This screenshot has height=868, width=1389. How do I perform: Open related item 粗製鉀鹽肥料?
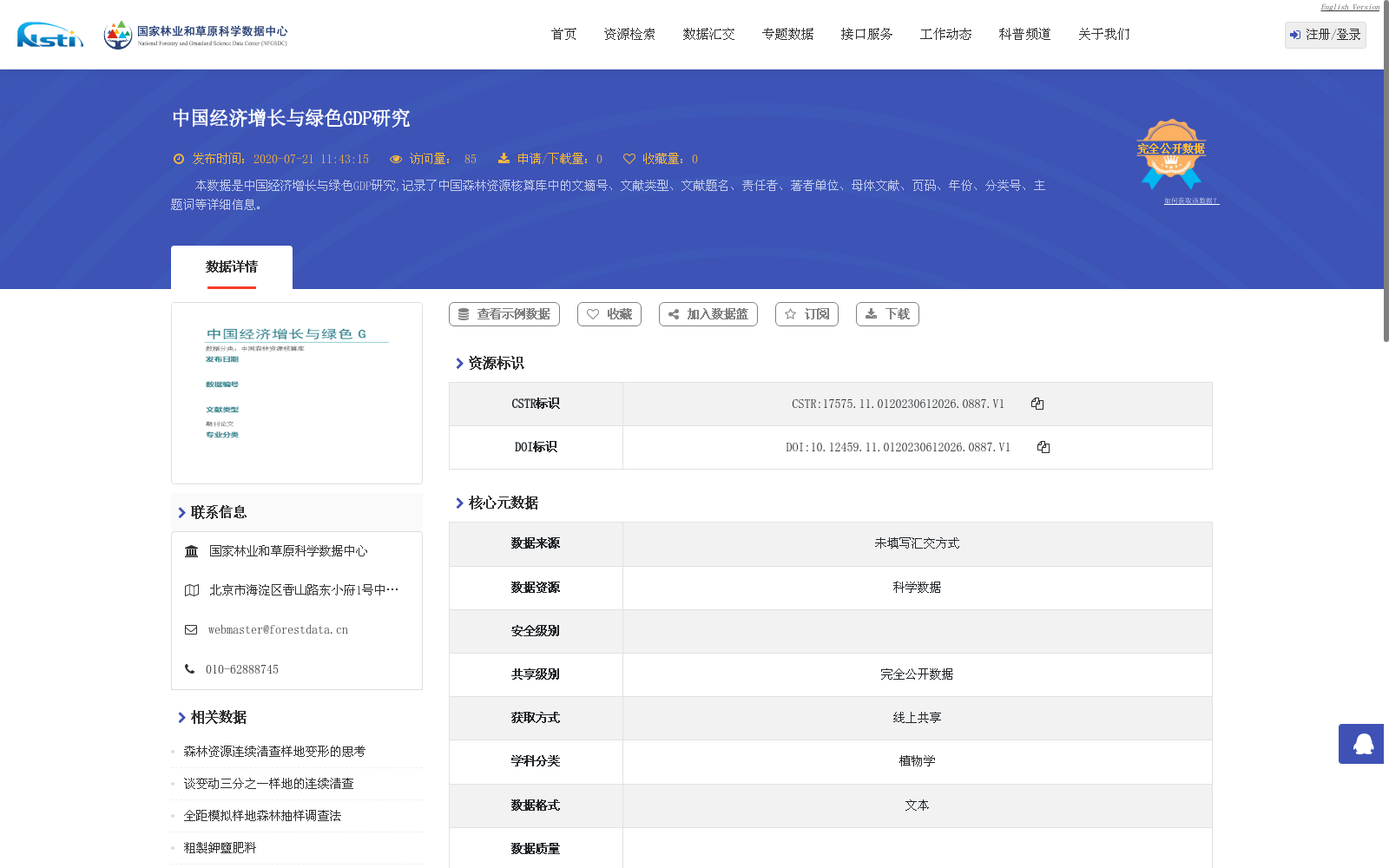tap(220, 848)
